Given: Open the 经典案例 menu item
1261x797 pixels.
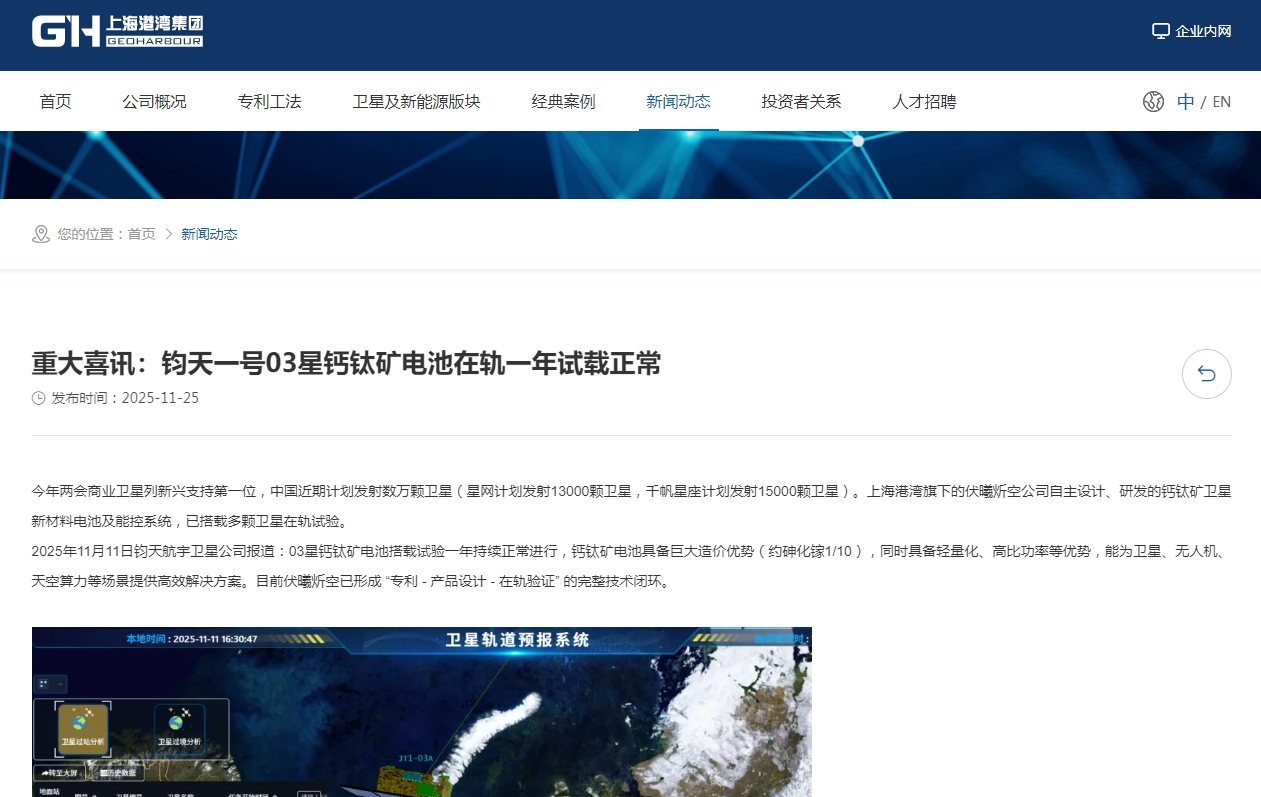Looking at the screenshot, I should pyautogui.click(x=564, y=101).
